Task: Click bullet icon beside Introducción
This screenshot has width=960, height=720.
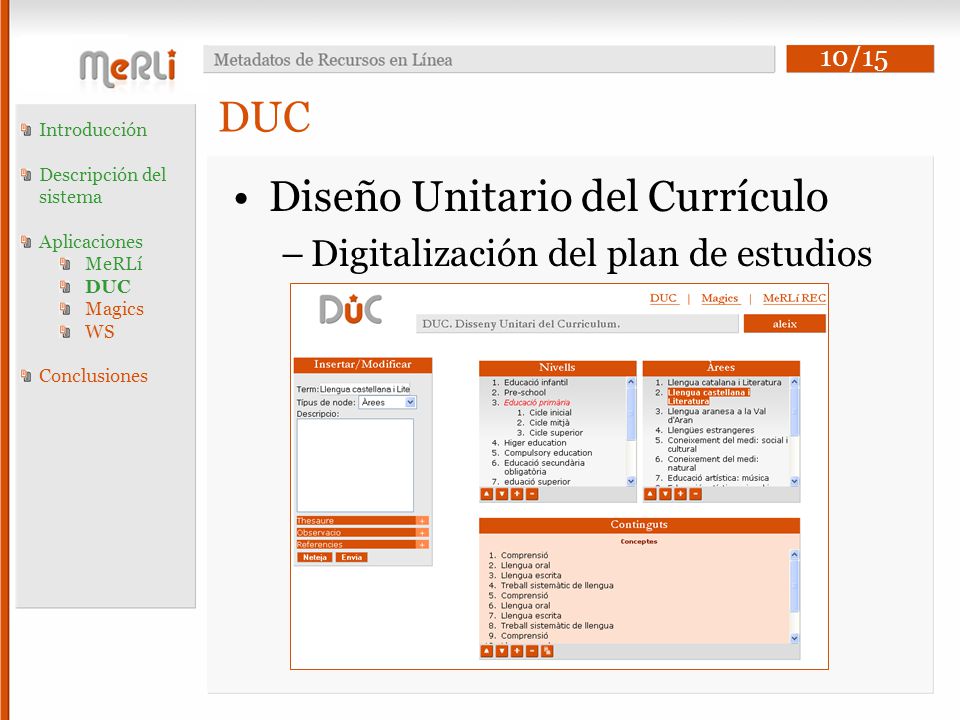Action: (26, 129)
